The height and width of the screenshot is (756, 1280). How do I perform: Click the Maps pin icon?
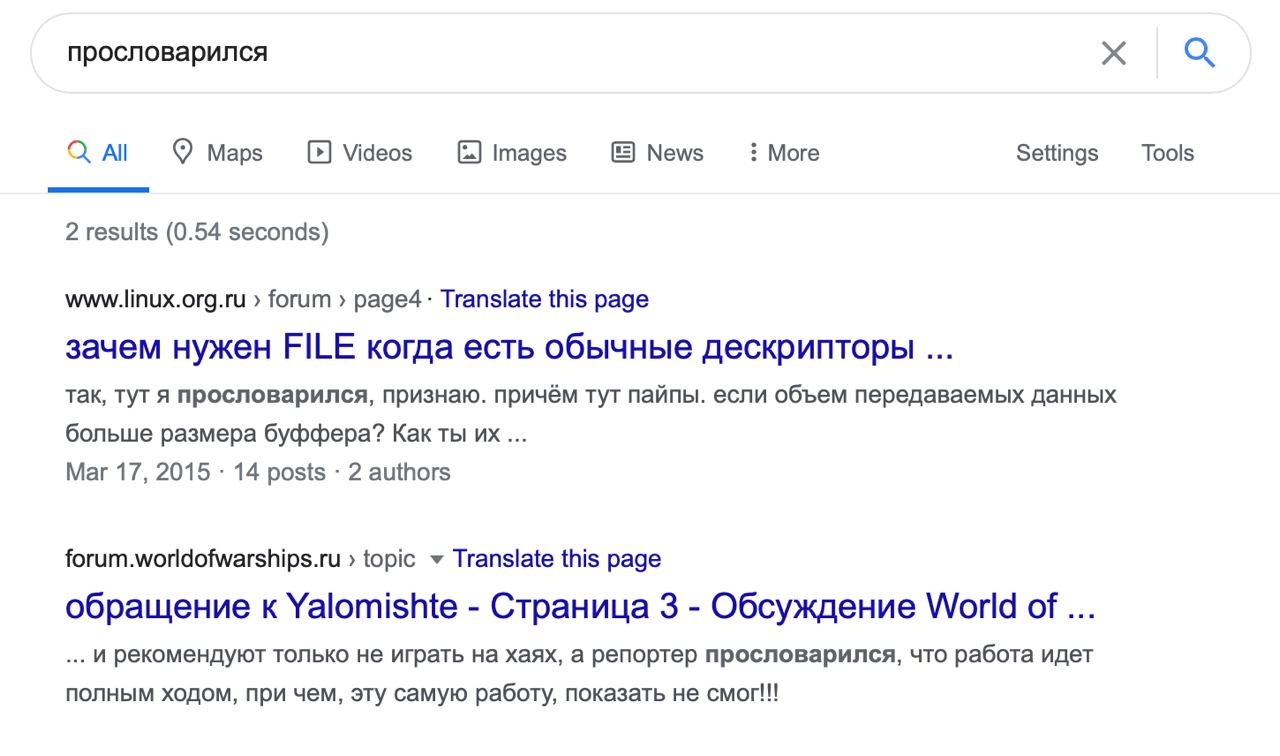(x=182, y=152)
